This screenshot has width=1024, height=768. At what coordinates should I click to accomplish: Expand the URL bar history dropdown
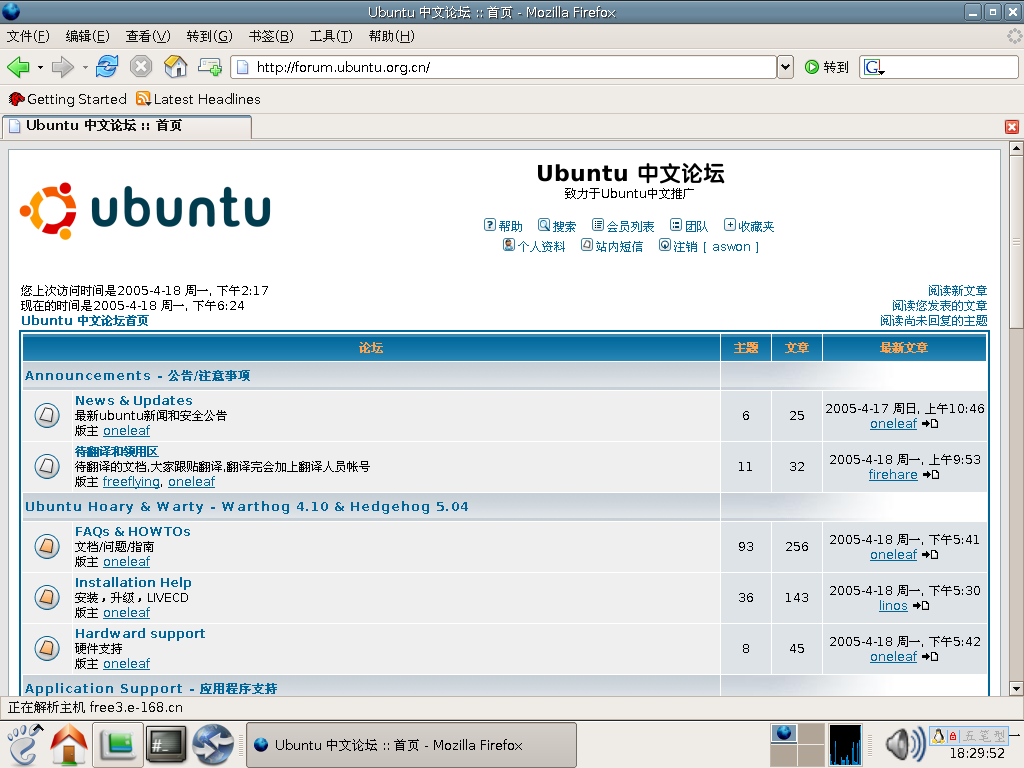786,67
